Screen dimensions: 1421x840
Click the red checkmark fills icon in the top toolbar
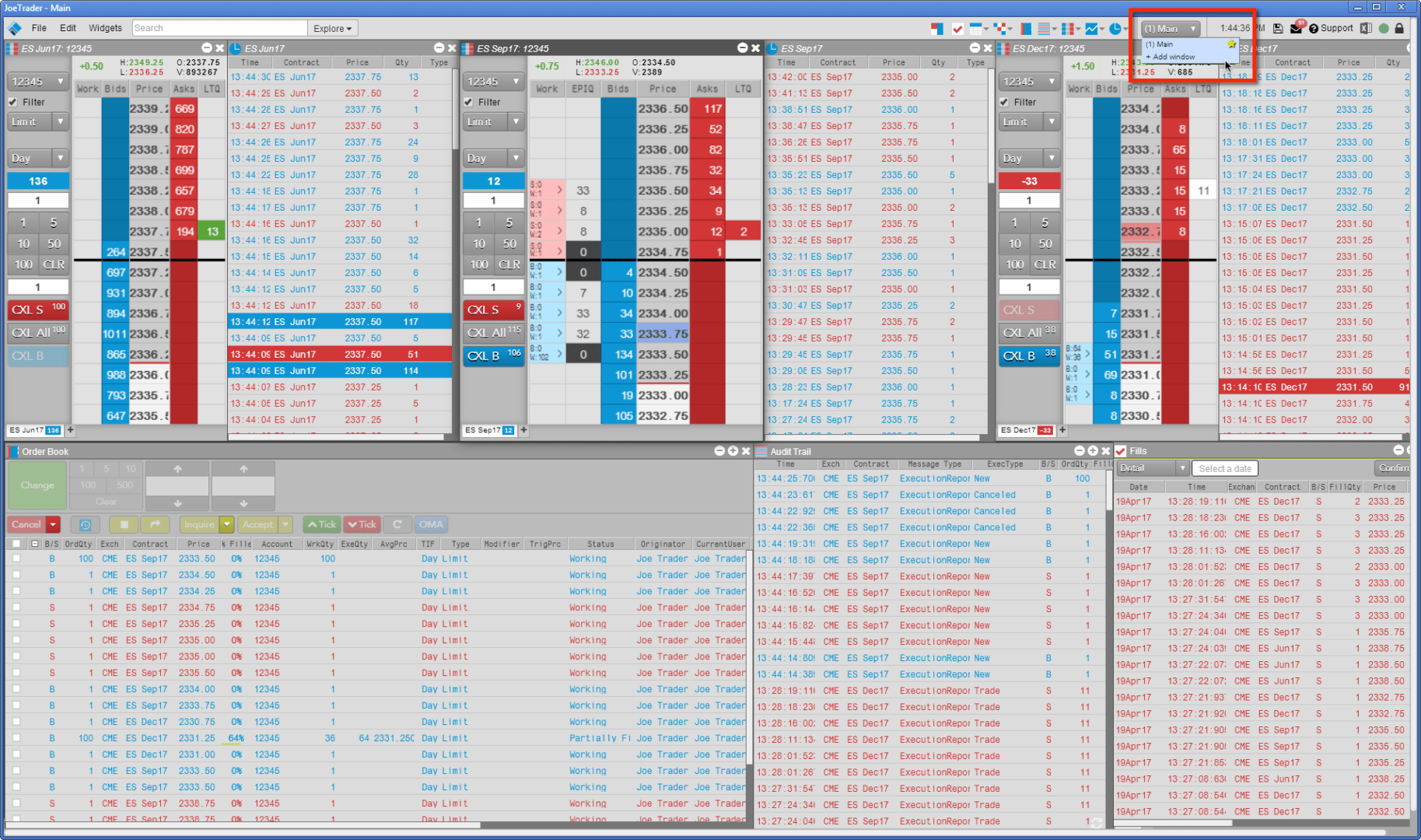957,29
